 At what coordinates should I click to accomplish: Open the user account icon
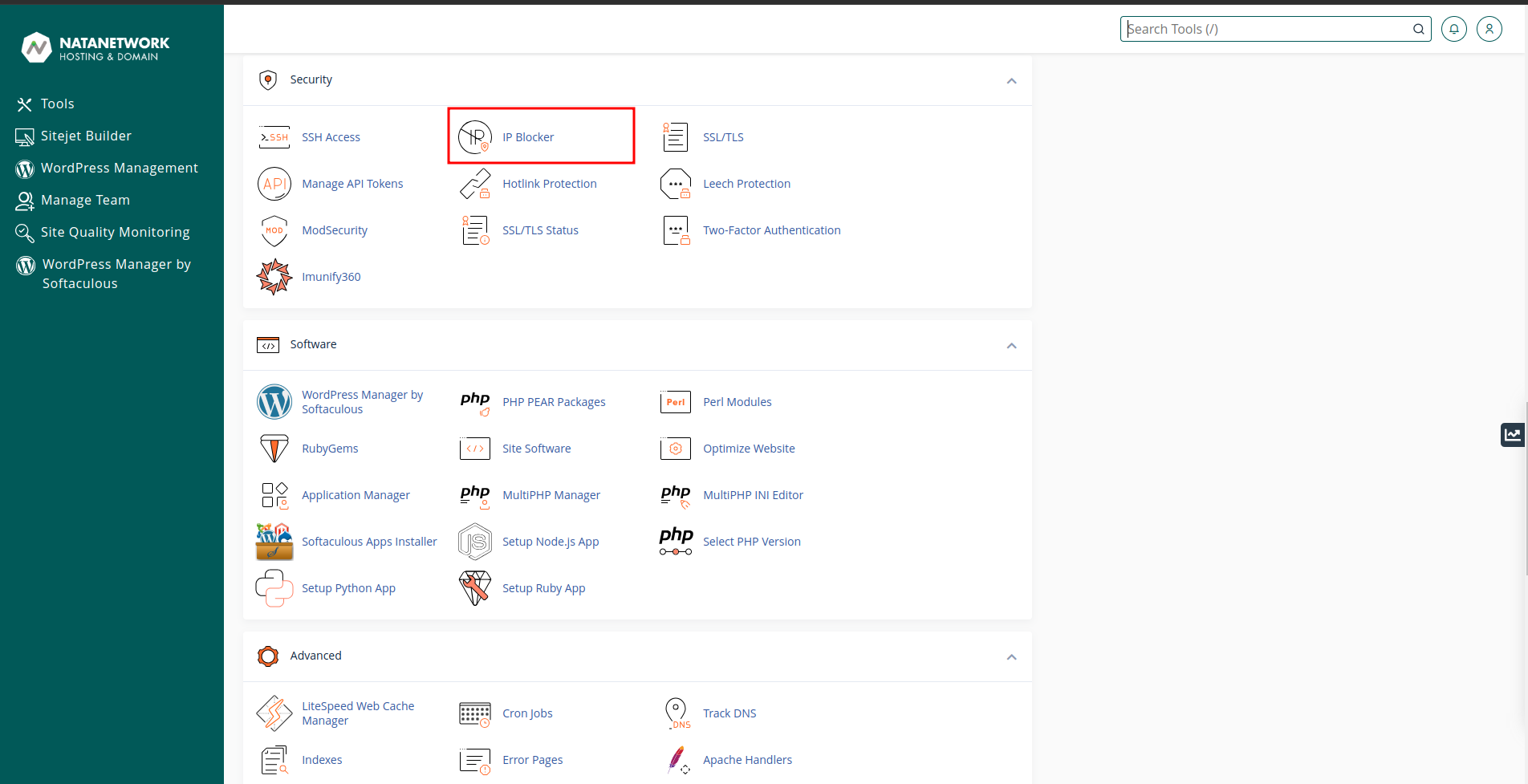1489,29
